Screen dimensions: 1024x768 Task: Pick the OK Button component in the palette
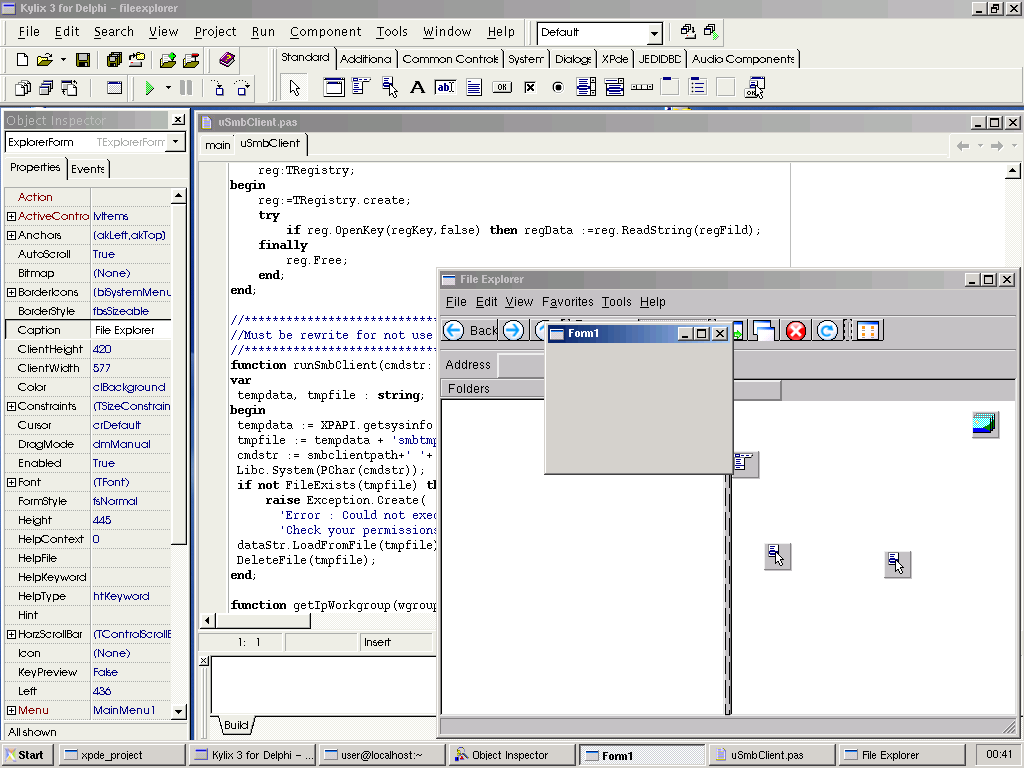coord(502,87)
